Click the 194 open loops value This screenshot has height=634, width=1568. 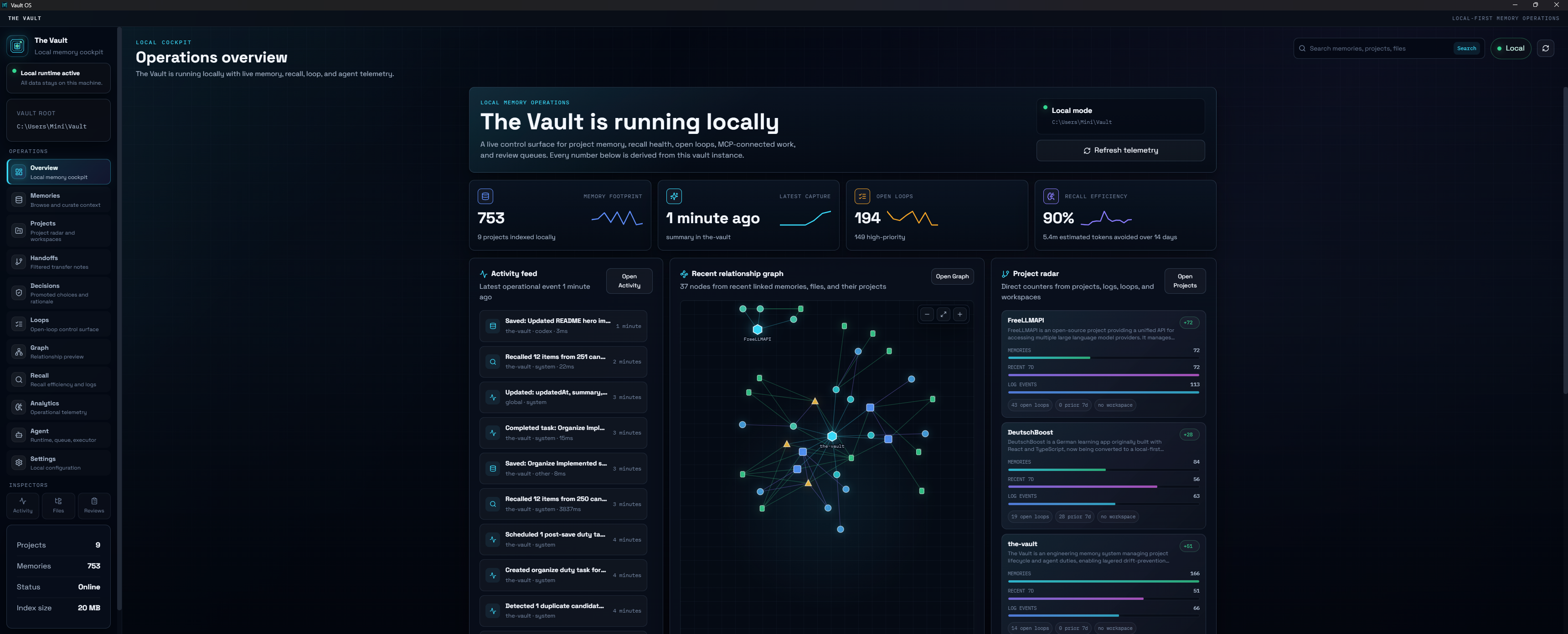867,219
